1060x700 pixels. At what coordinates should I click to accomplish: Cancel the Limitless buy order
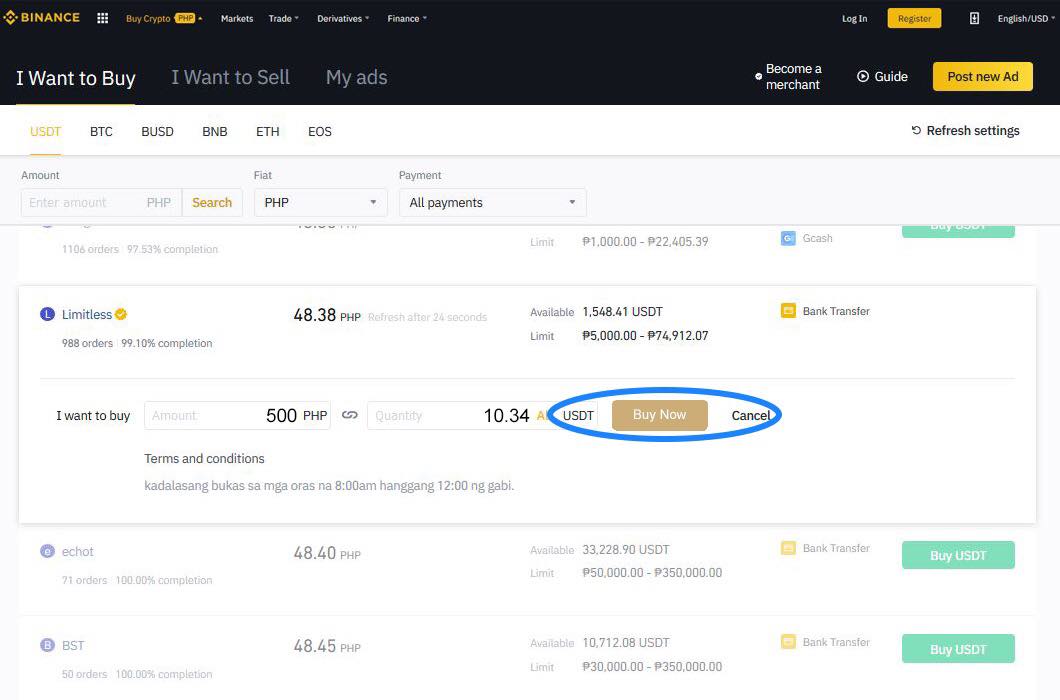coord(750,415)
